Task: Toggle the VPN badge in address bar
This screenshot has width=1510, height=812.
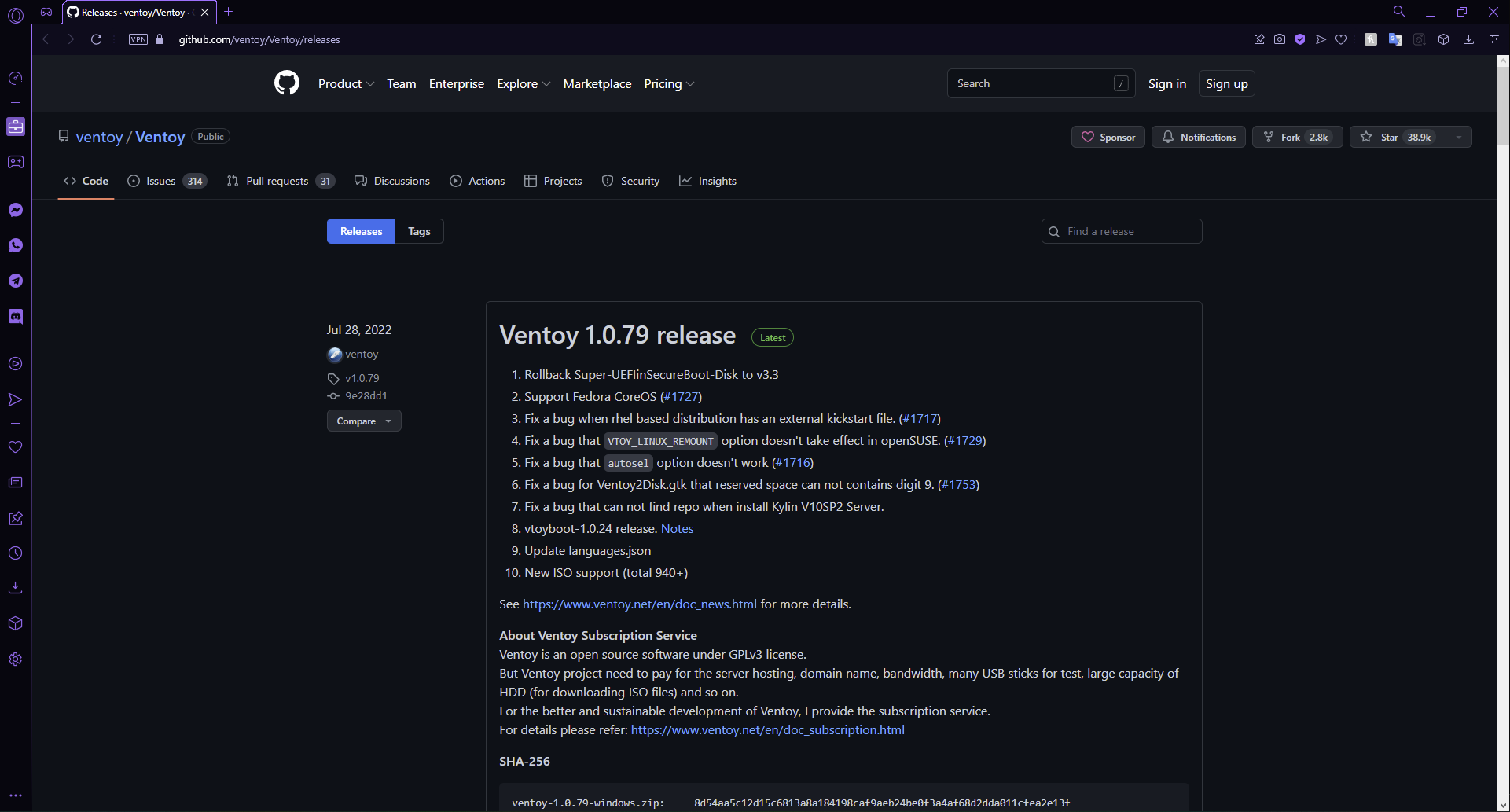Action: click(138, 39)
